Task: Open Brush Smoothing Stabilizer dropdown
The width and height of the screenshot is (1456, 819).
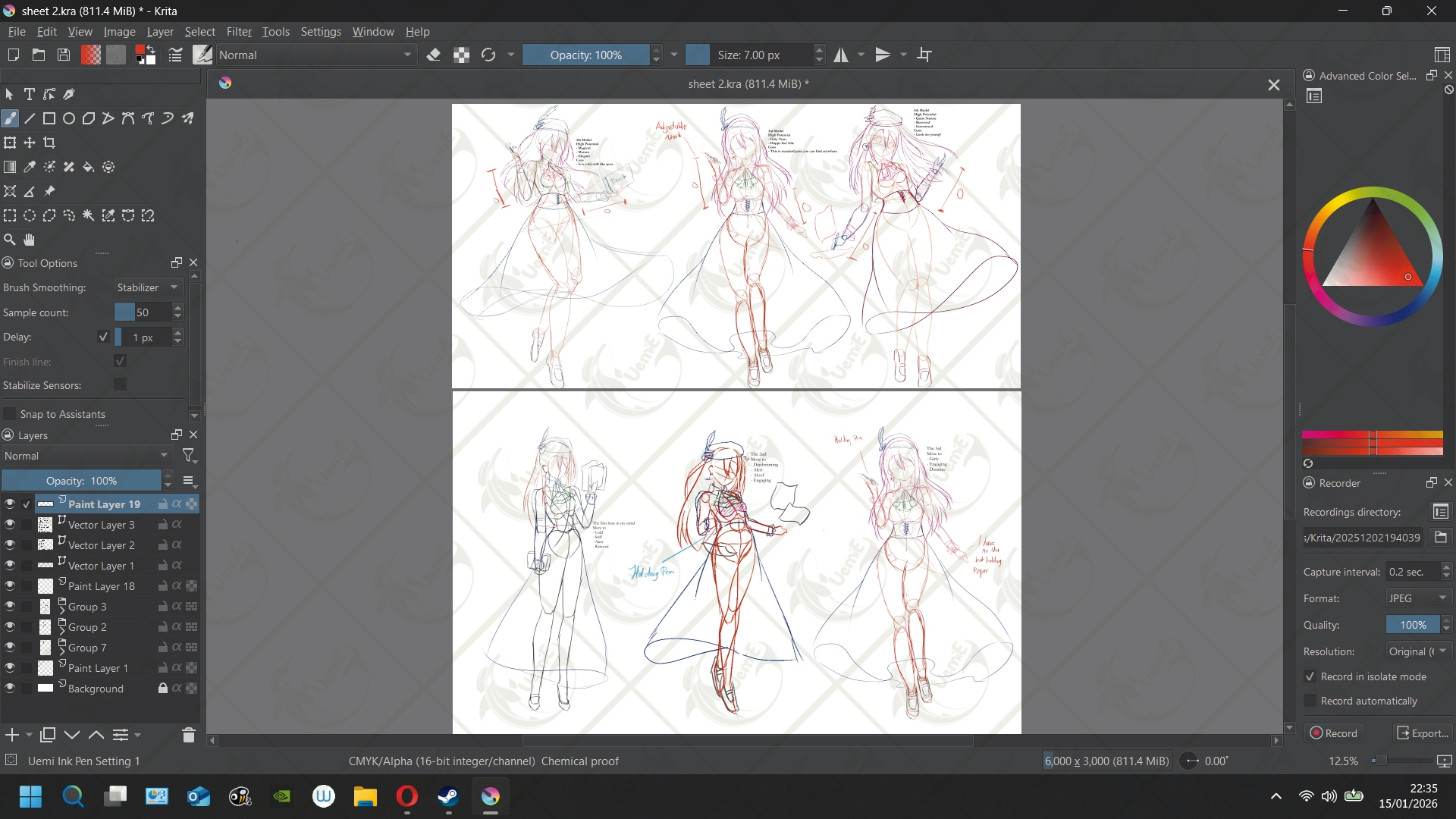Action: point(149,287)
